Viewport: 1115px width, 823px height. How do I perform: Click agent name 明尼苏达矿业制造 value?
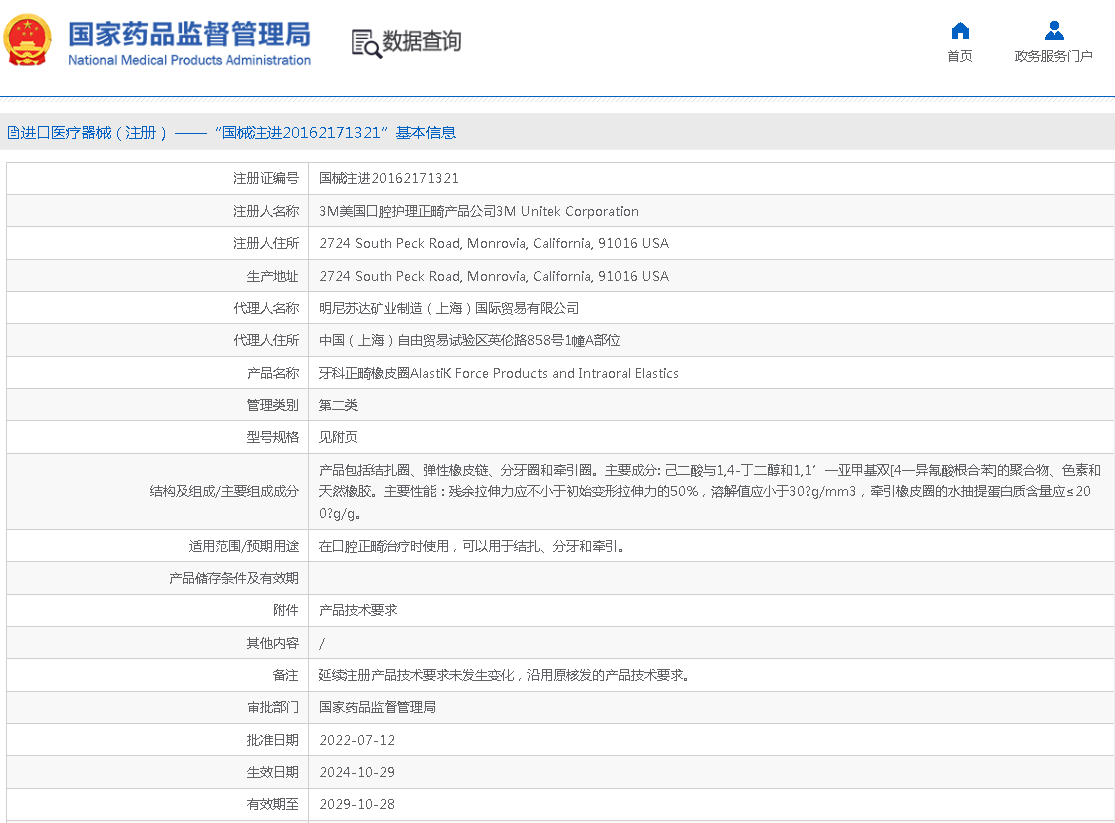point(449,308)
